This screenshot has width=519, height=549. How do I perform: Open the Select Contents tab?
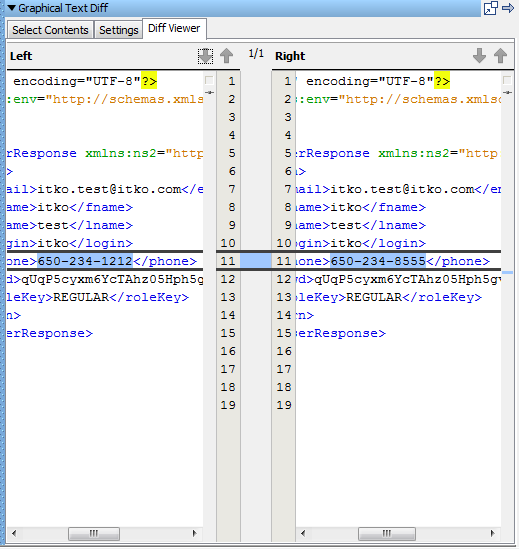(50, 30)
